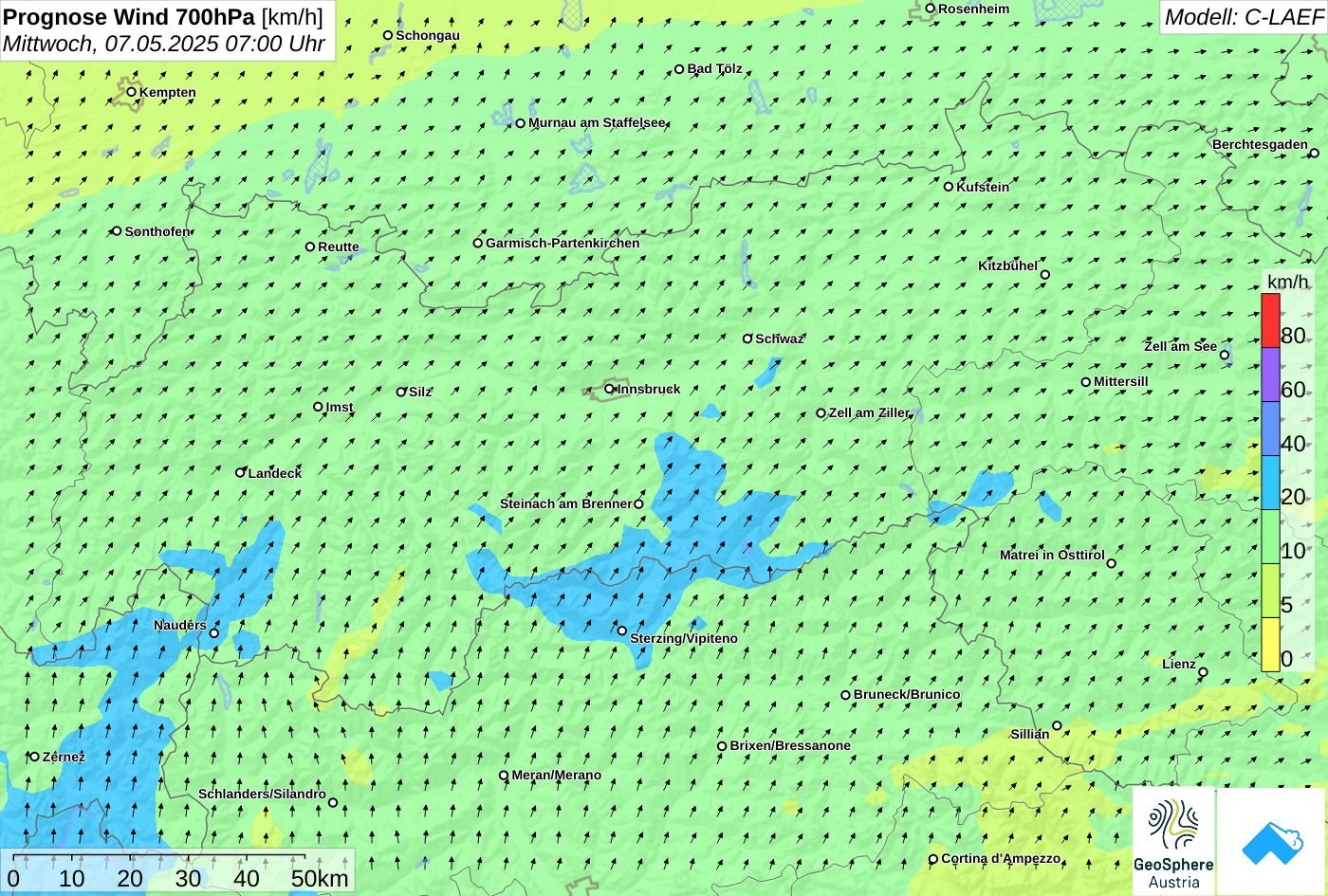The image size is (1328, 896).
Task: Click the 'Sillian' label
Action: pos(1030,734)
